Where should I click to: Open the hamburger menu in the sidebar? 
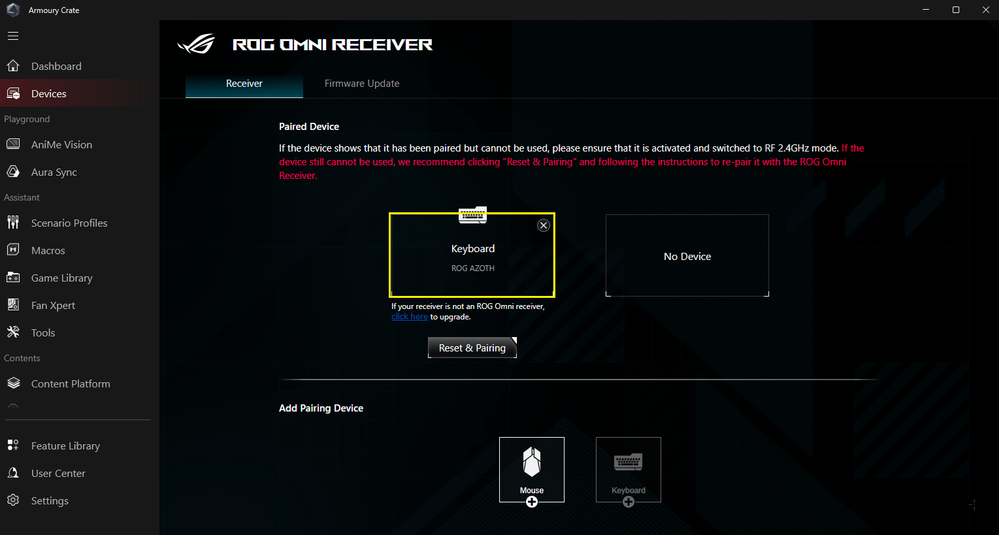(13, 36)
